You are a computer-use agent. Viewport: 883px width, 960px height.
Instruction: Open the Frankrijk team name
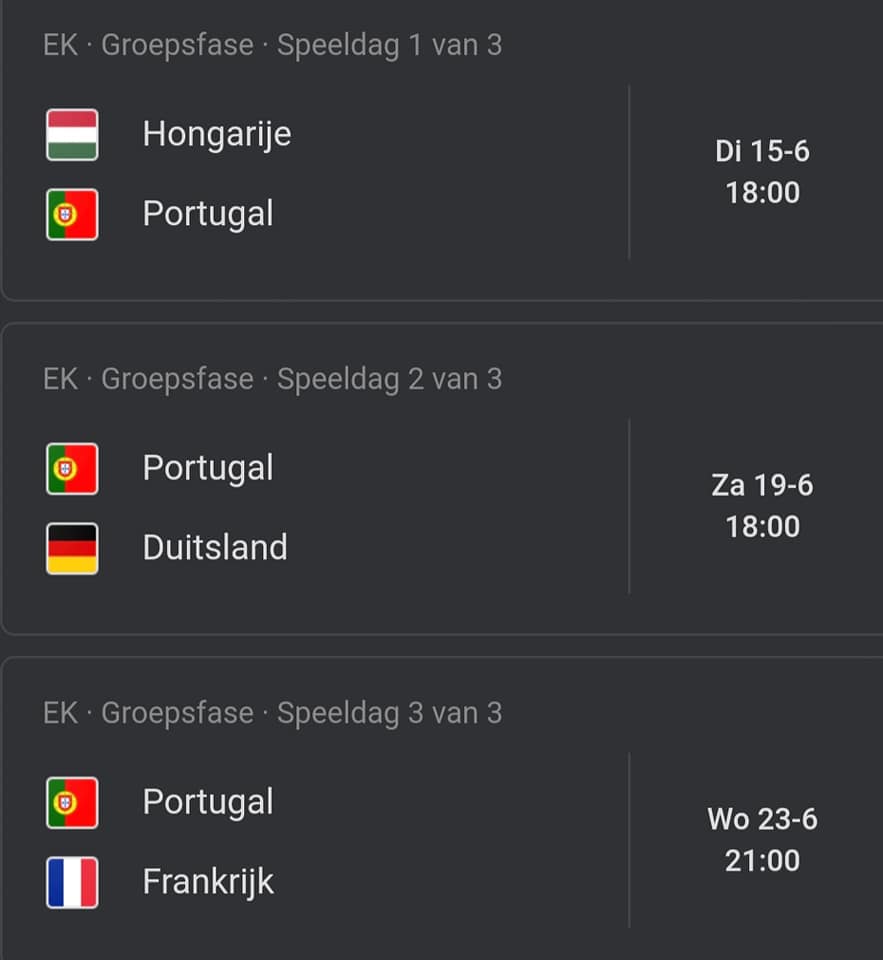tap(208, 883)
